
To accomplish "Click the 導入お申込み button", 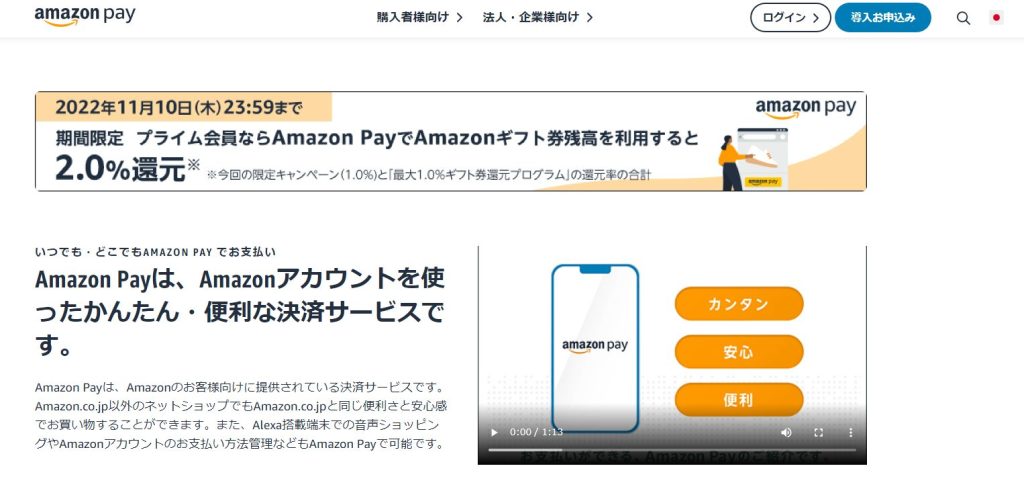I will click(x=883, y=18).
